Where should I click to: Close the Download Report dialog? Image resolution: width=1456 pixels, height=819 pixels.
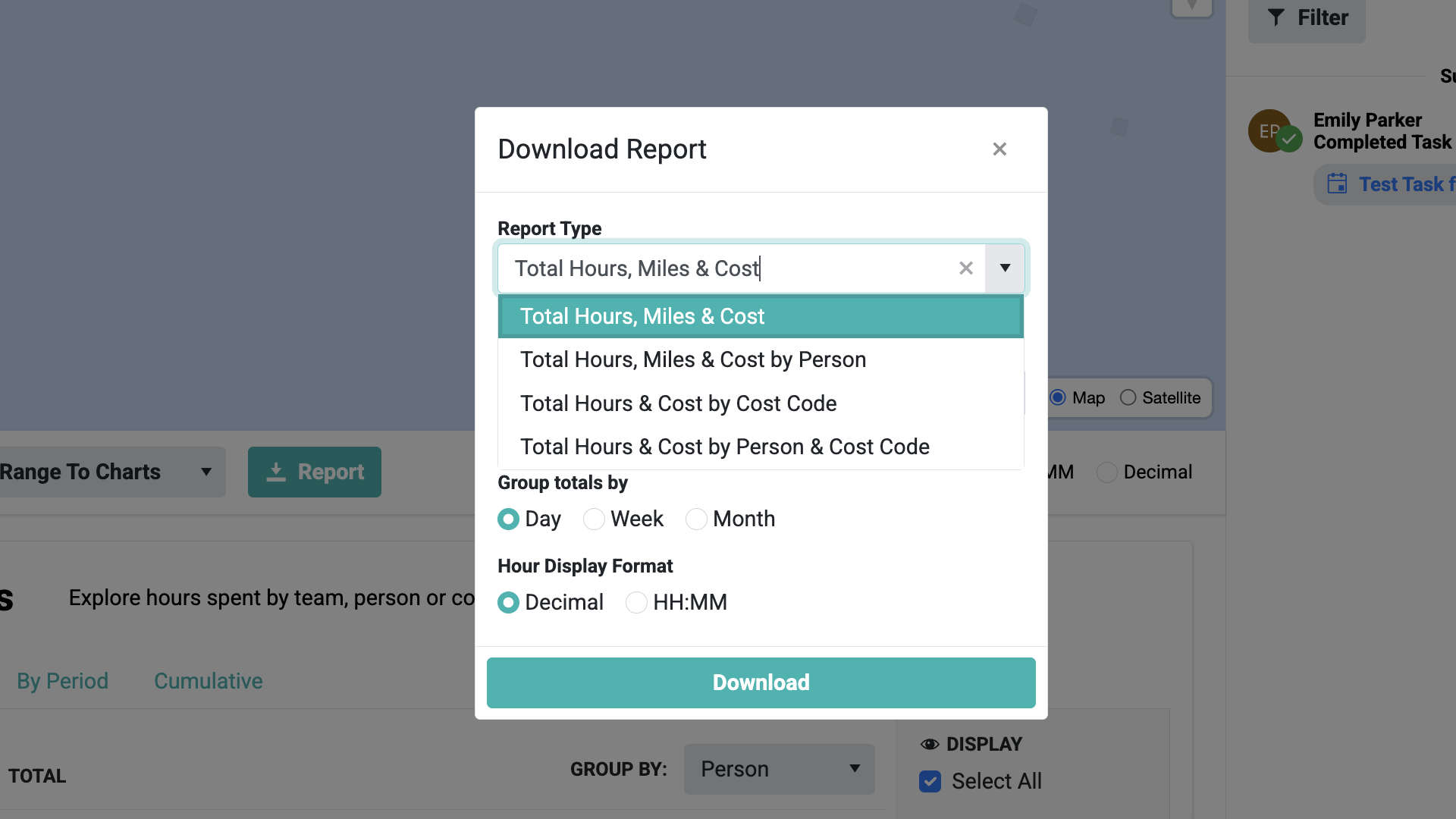point(999,149)
